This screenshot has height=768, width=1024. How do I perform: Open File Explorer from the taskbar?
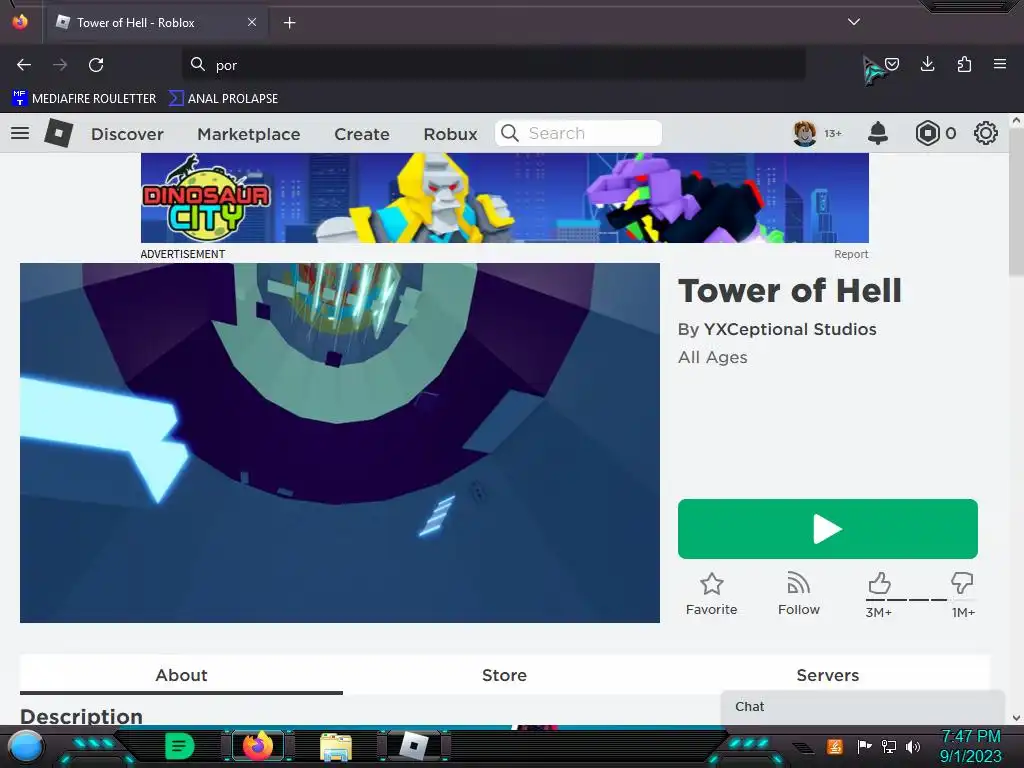click(336, 747)
